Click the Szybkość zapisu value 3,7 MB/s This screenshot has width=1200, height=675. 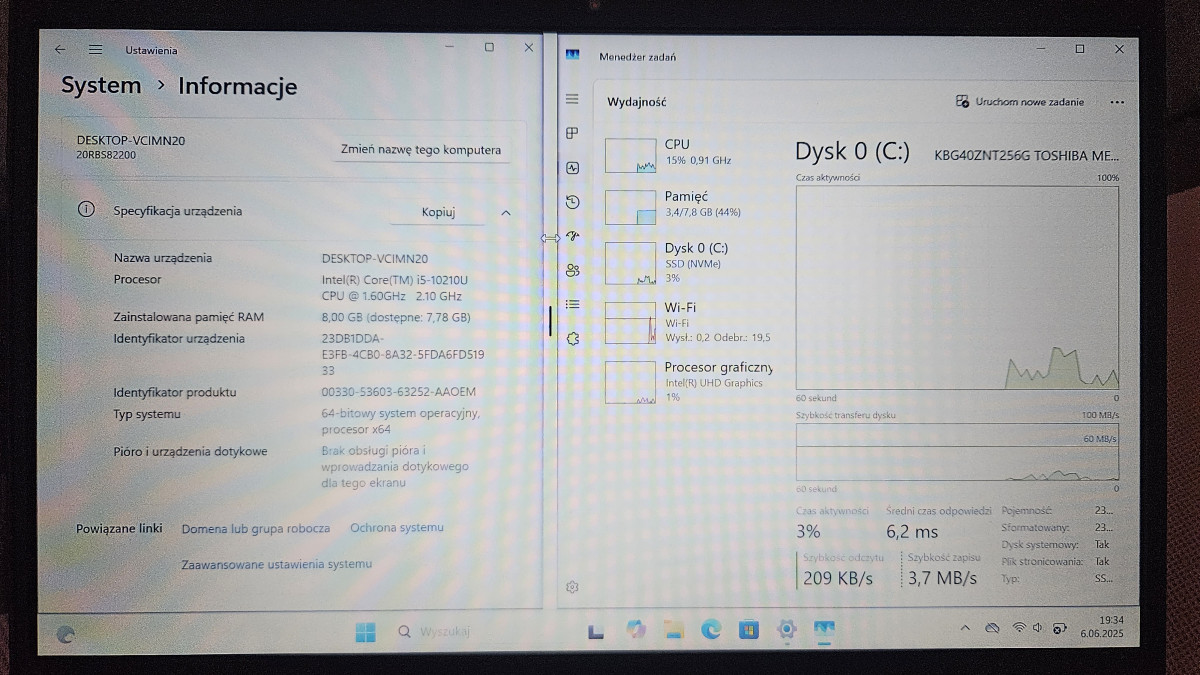[942, 578]
